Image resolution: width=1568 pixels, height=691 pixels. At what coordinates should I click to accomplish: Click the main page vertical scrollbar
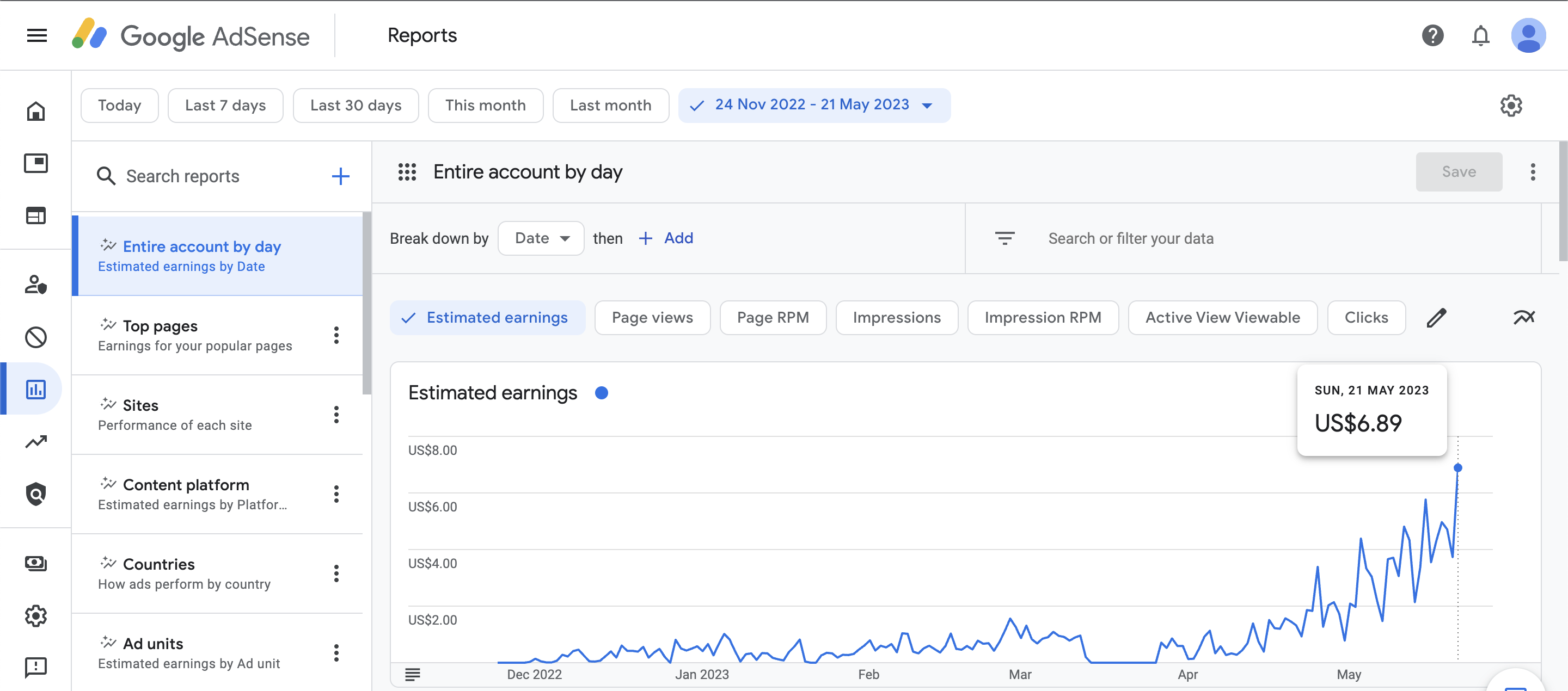coord(1563,201)
